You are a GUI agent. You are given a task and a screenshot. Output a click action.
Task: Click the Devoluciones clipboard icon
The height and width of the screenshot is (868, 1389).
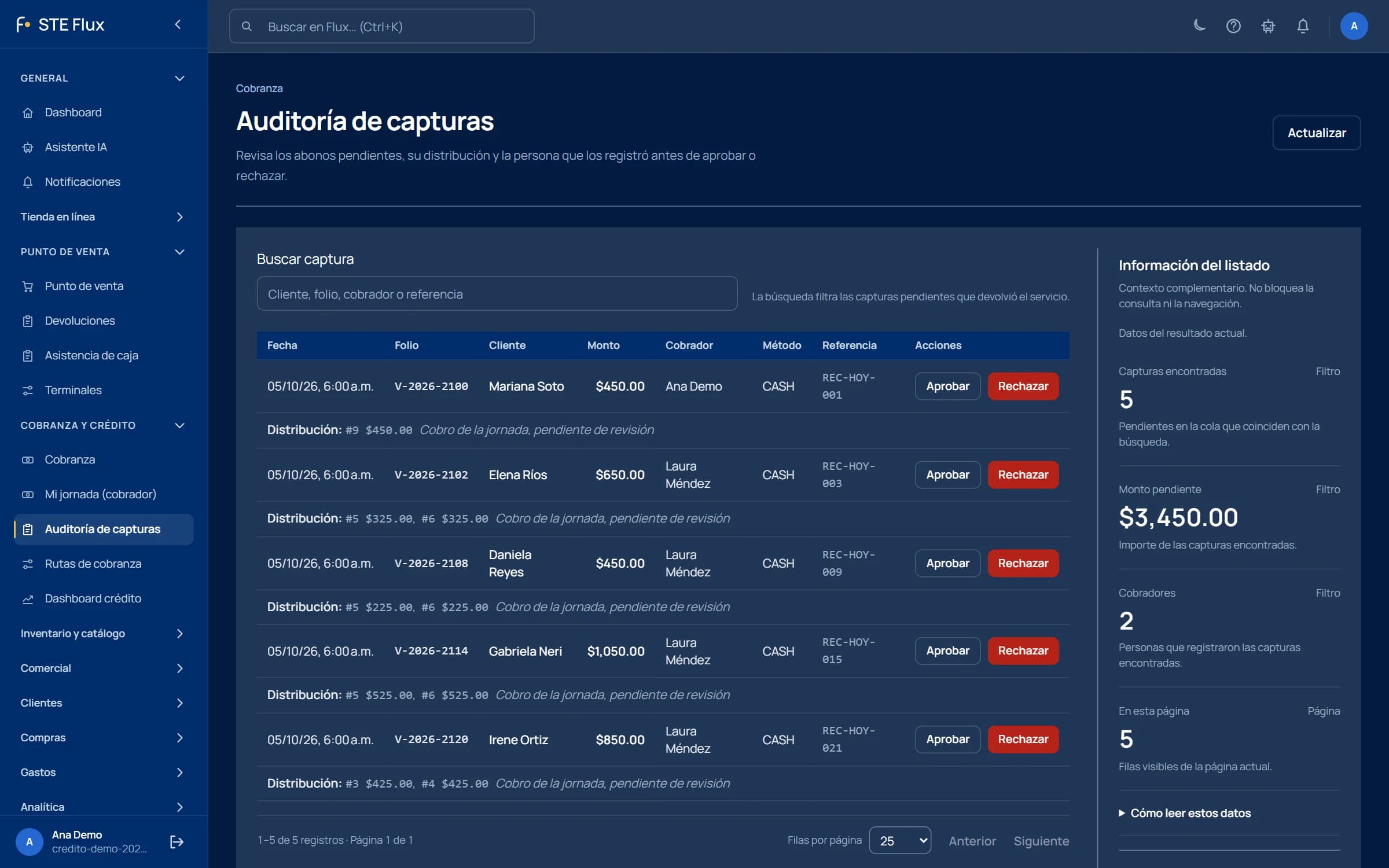[28, 321]
